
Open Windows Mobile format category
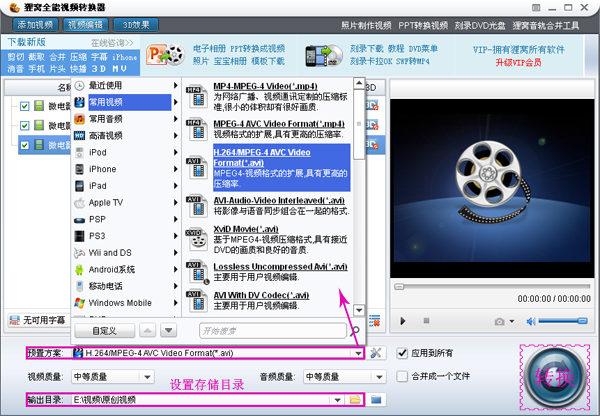(x=126, y=303)
